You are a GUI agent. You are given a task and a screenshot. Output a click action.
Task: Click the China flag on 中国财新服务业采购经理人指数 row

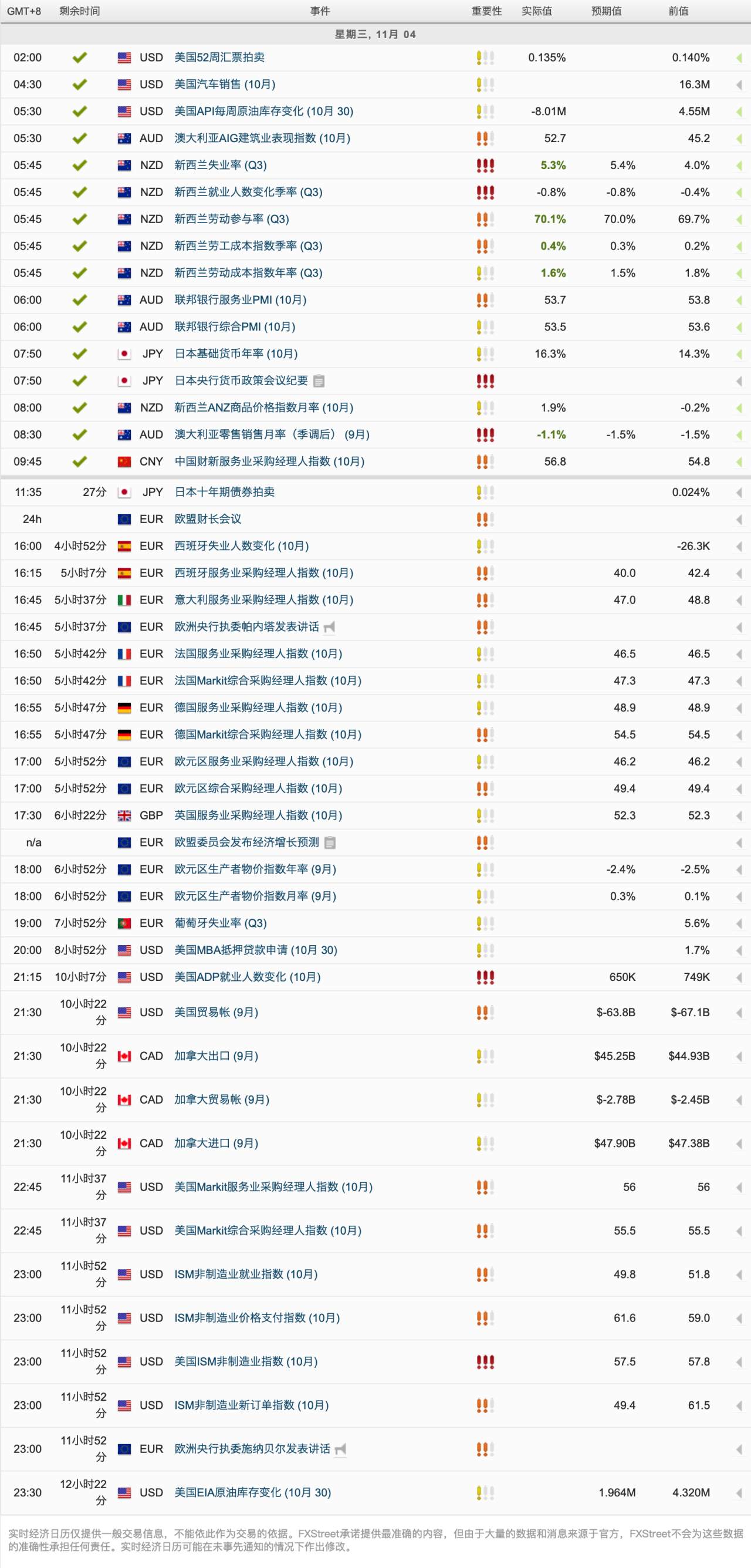[124, 461]
